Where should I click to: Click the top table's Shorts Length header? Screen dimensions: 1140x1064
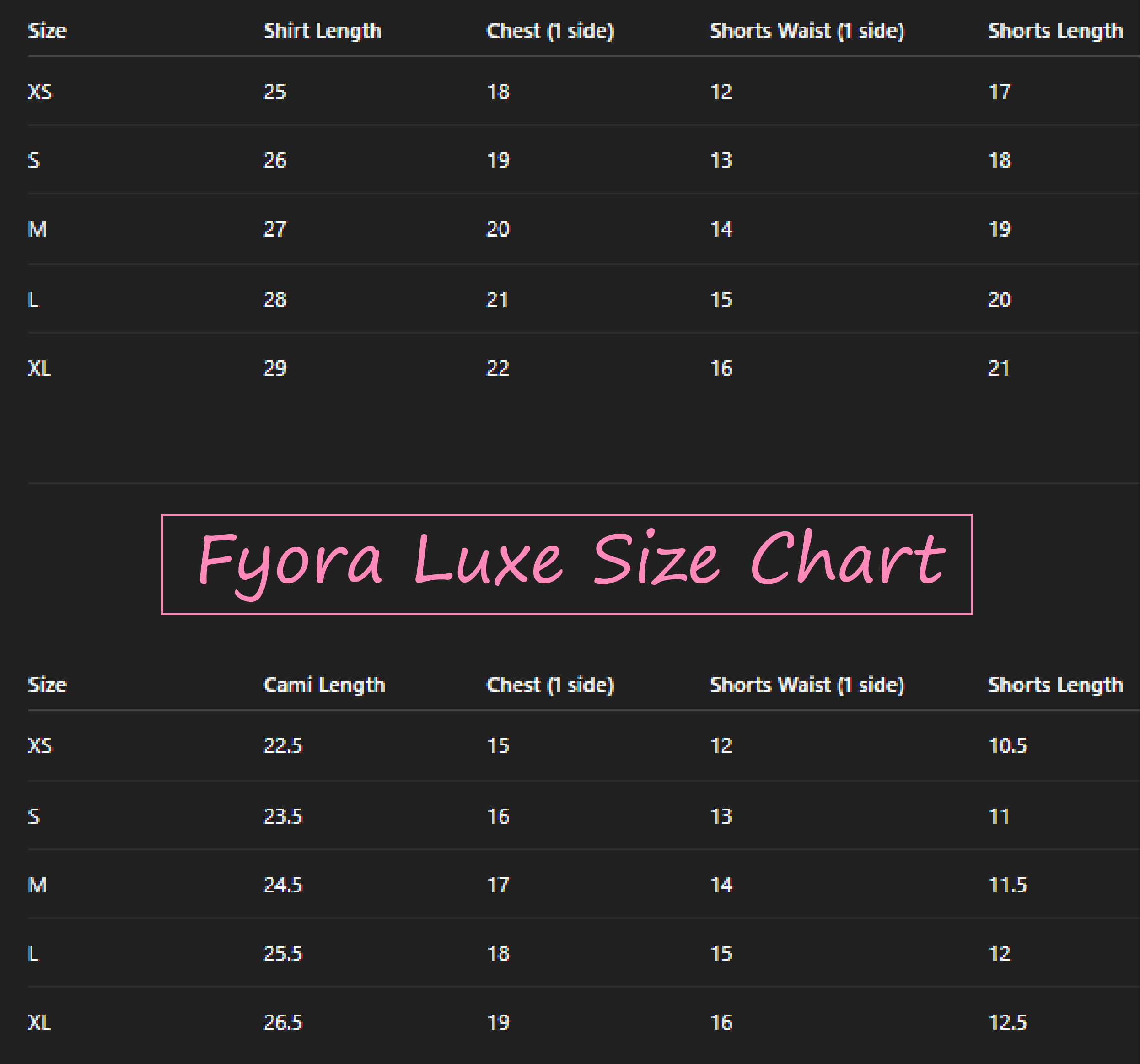[1055, 31]
